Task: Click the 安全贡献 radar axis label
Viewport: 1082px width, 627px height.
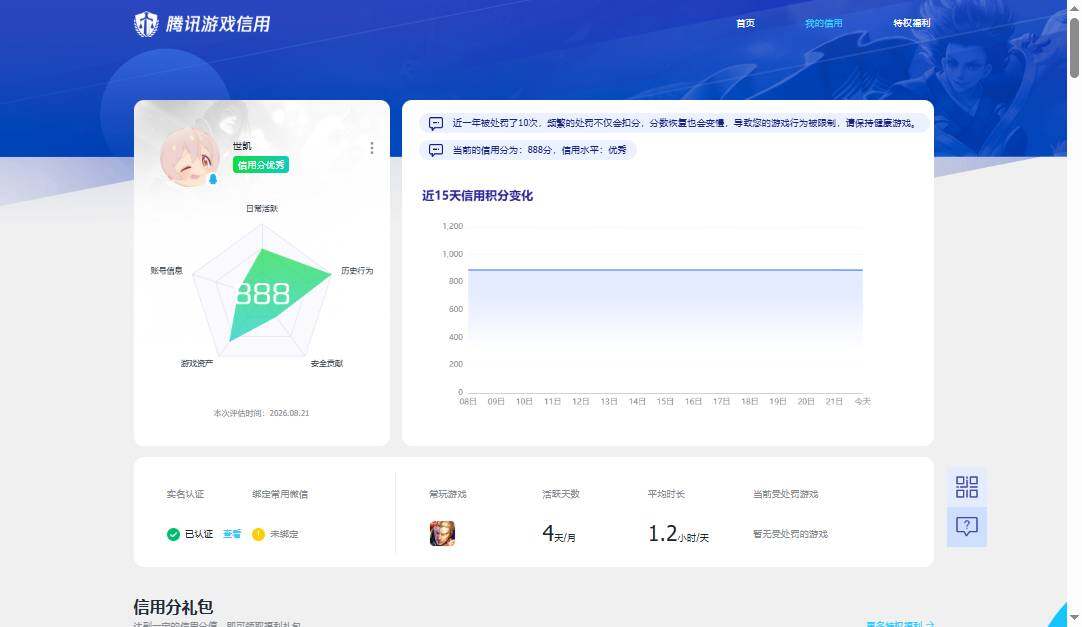Action: pyautogui.click(x=326, y=364)
